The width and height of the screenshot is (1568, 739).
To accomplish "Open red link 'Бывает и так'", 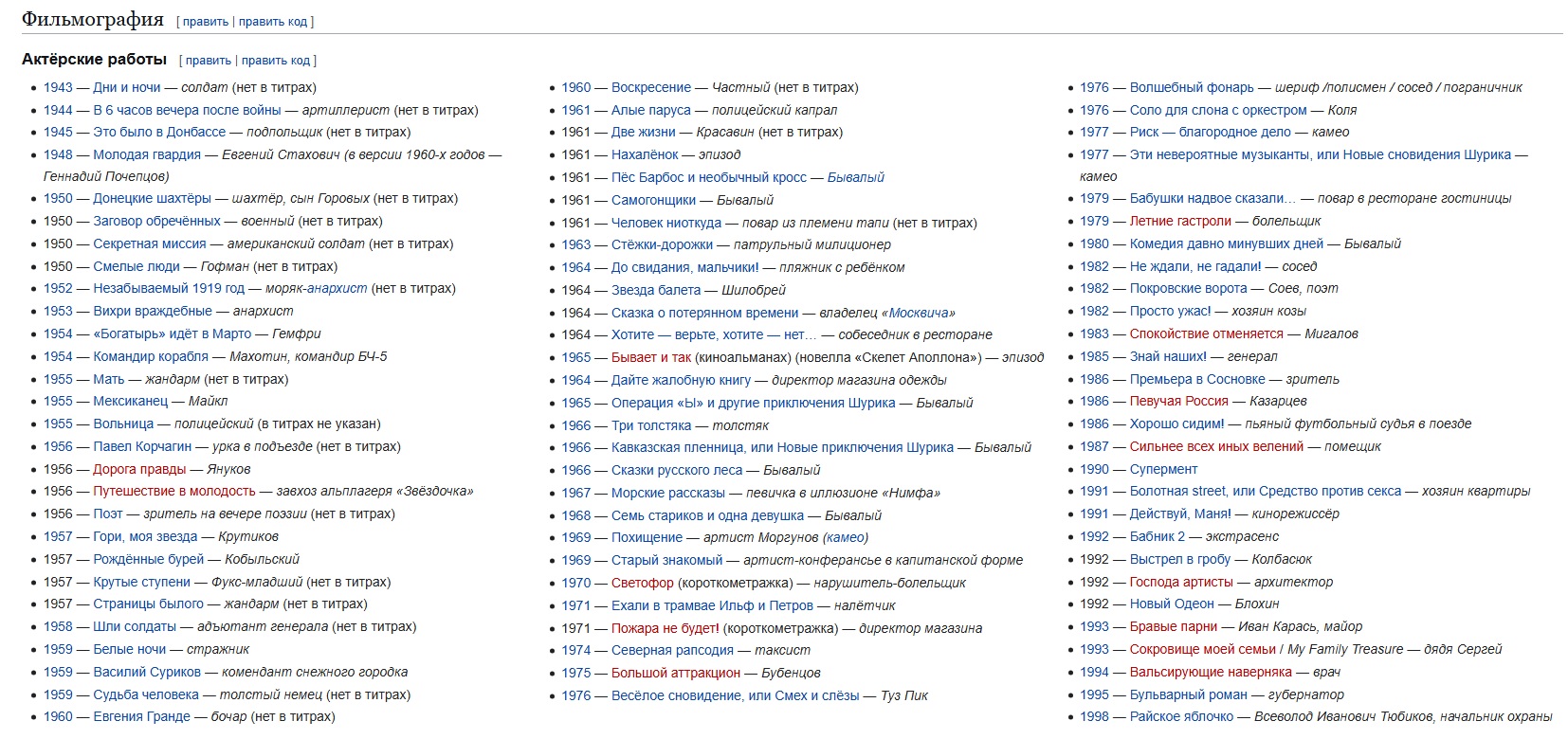I will pyautogui.click(x=651, y=357).
